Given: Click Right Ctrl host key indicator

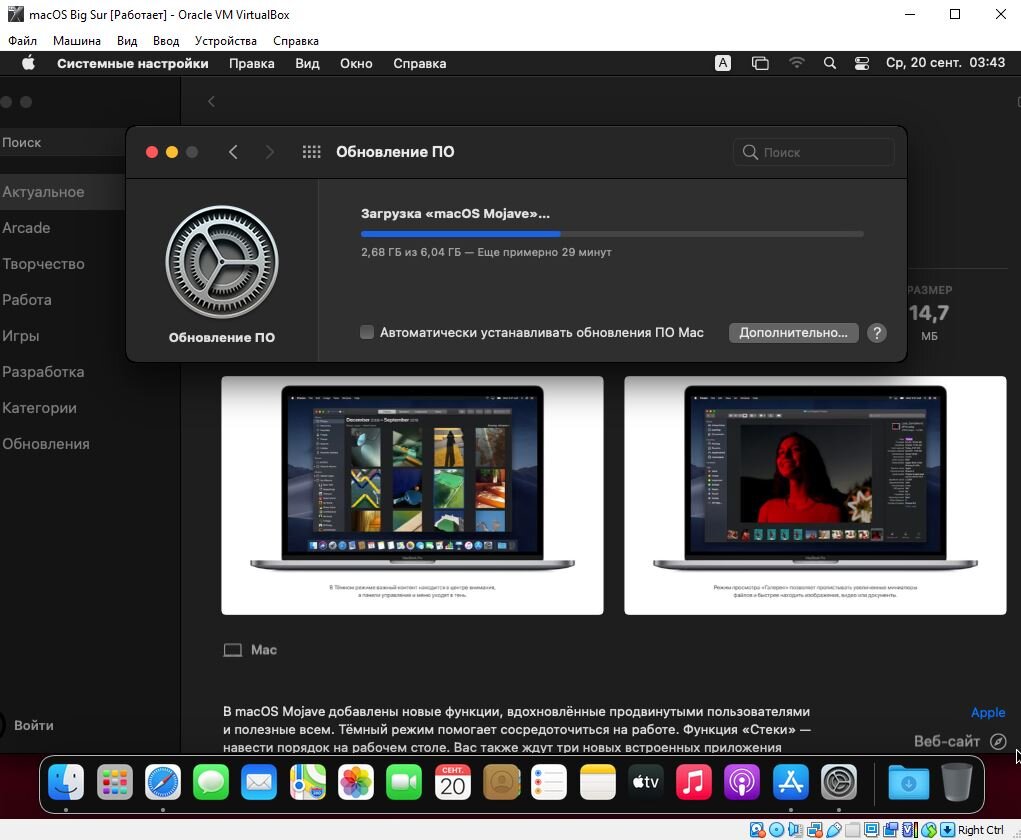Looking at the screenshot, I should click(980, 830).
